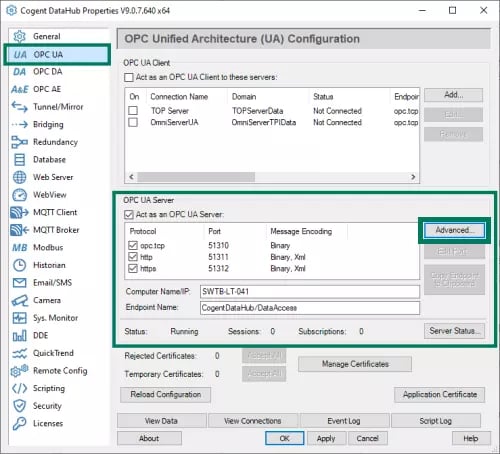Click the Modbus MB icon
This screenshot has height=454, width=500.
pos(19,248)
